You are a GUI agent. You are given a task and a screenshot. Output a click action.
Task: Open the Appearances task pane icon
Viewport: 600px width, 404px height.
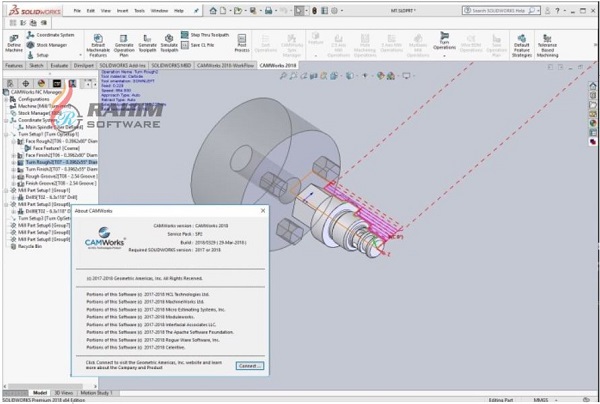593,123
